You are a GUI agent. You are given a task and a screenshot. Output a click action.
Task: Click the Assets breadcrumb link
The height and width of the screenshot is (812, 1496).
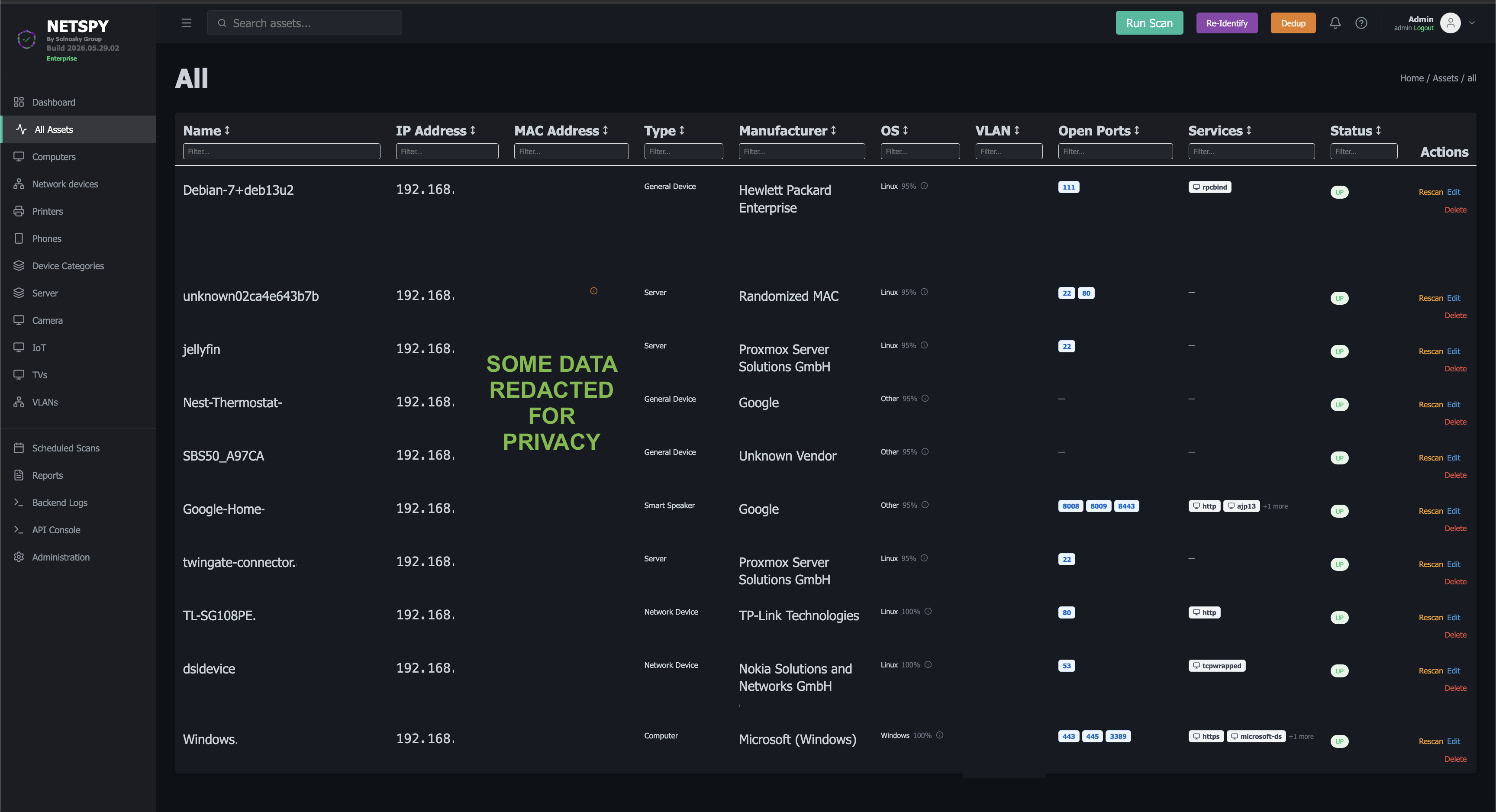pyautogui.click(x=1445, y=78)
